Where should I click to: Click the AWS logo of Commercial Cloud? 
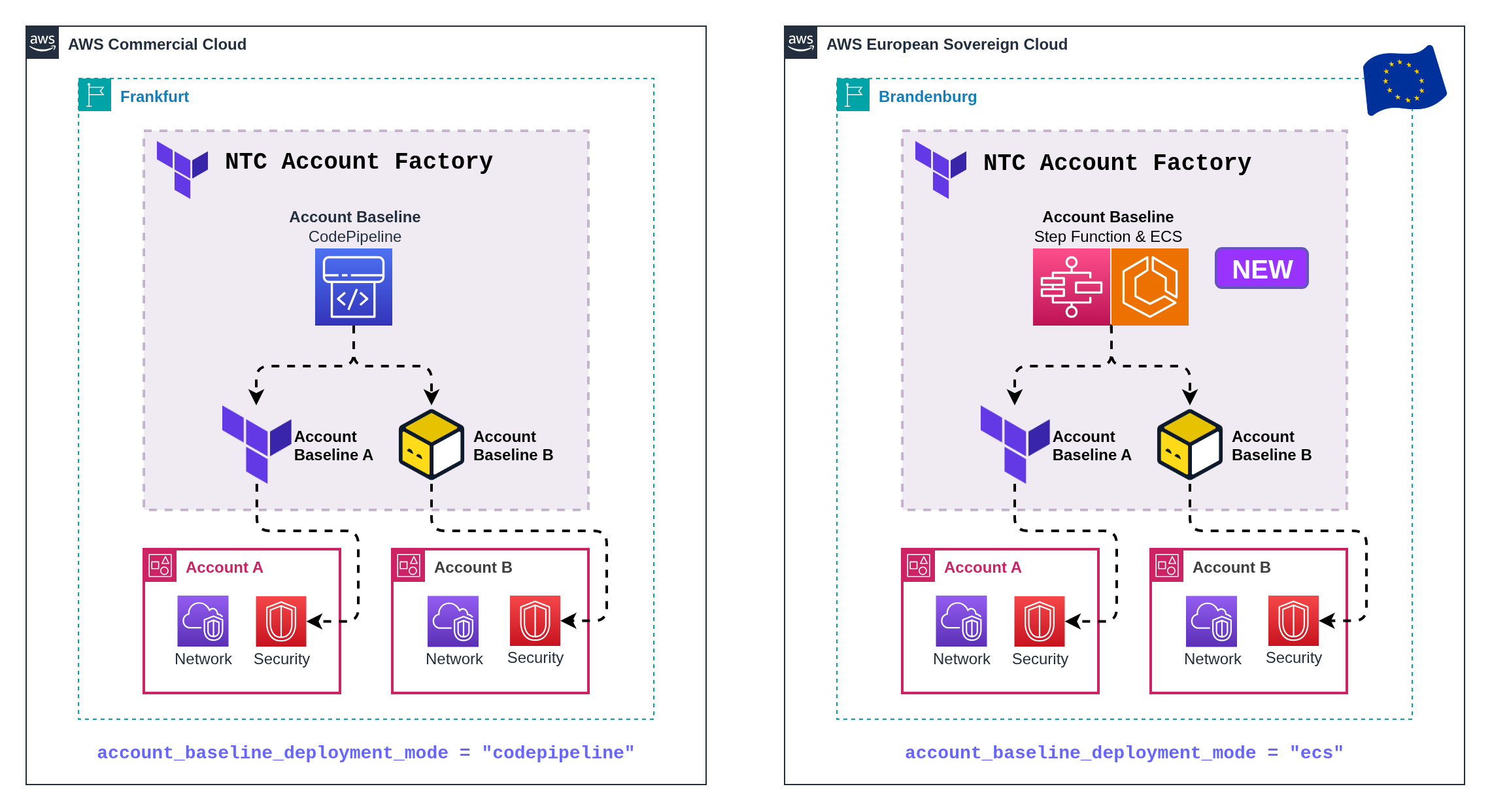[x=42, y=42]
